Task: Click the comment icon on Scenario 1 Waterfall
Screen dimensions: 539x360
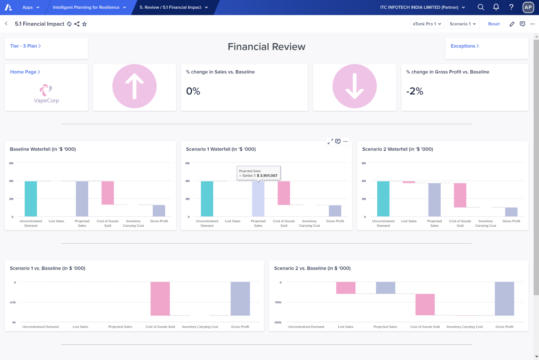Action: point(338,141)
